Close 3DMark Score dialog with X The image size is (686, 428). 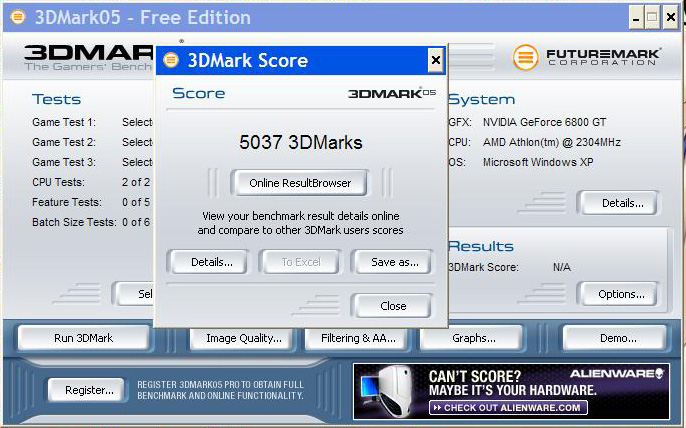tap(435, 60)
